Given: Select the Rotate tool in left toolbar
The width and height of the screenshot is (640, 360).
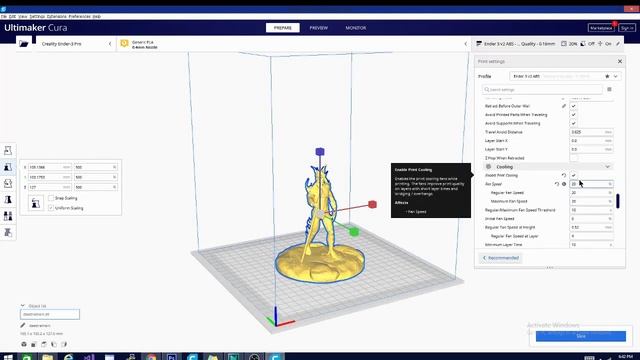Looking at the screenshot, I should (8, 183).
